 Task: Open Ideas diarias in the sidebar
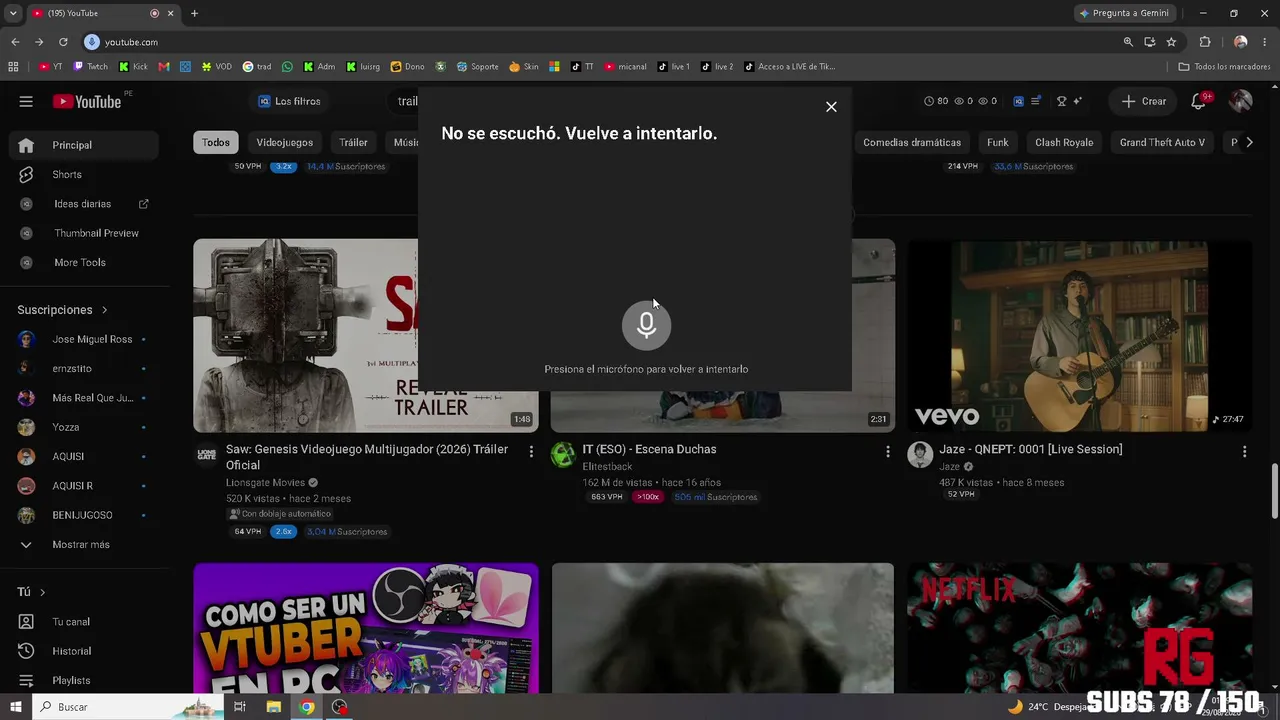click(84, 204)
